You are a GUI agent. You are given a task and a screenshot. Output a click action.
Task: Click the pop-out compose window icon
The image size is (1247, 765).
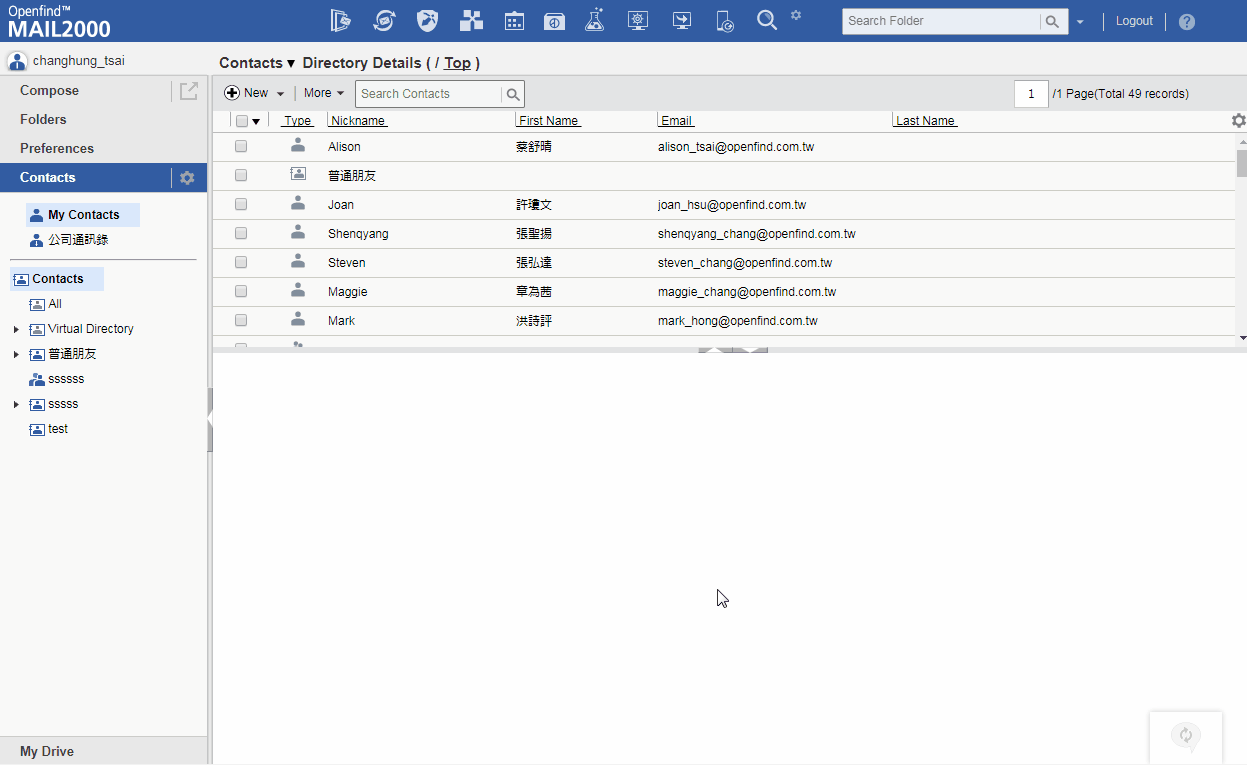pyautogui.click(x=188, y=91)
